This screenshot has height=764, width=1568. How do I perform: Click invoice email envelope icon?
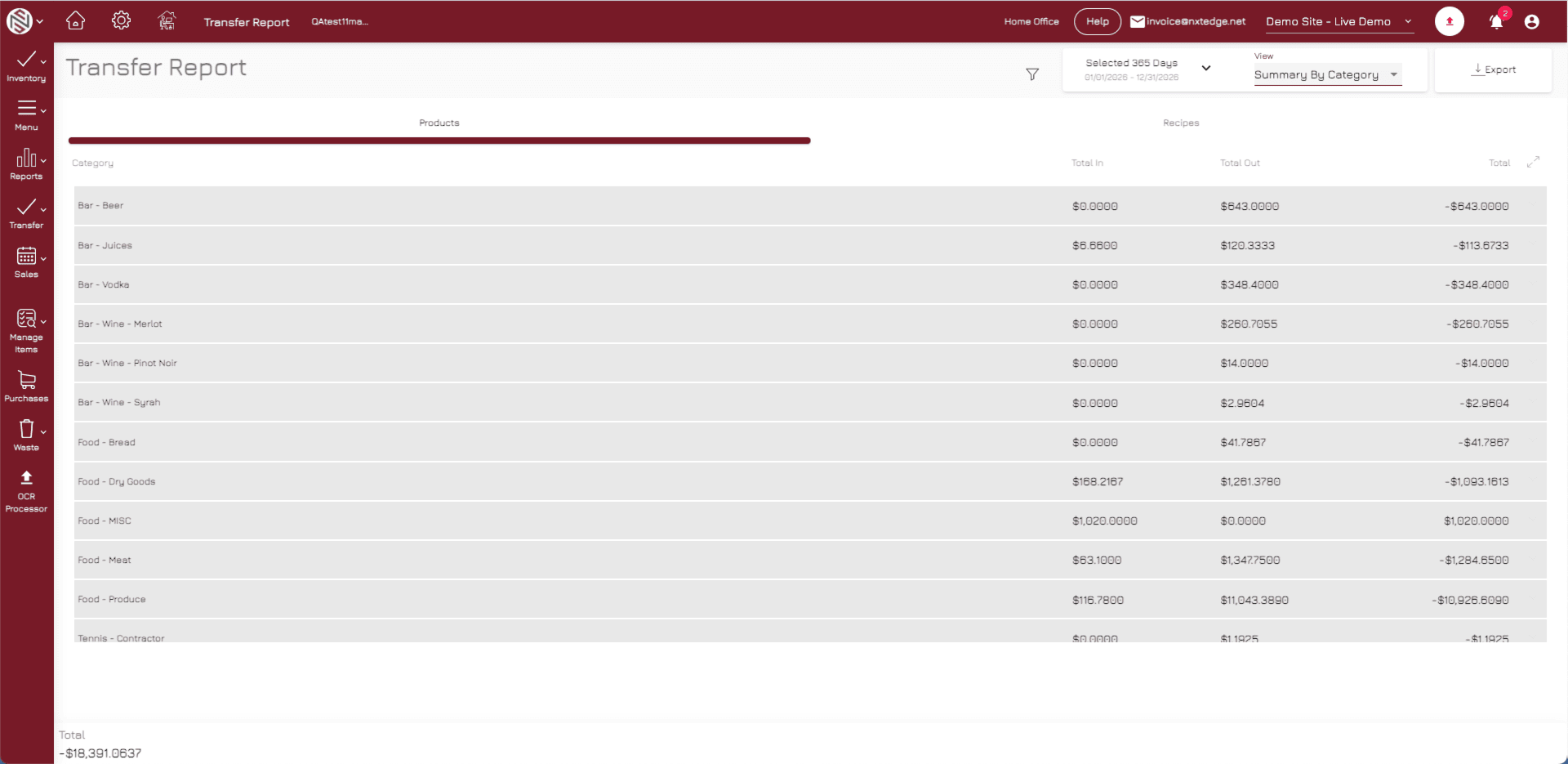(x=1137, y=22)
